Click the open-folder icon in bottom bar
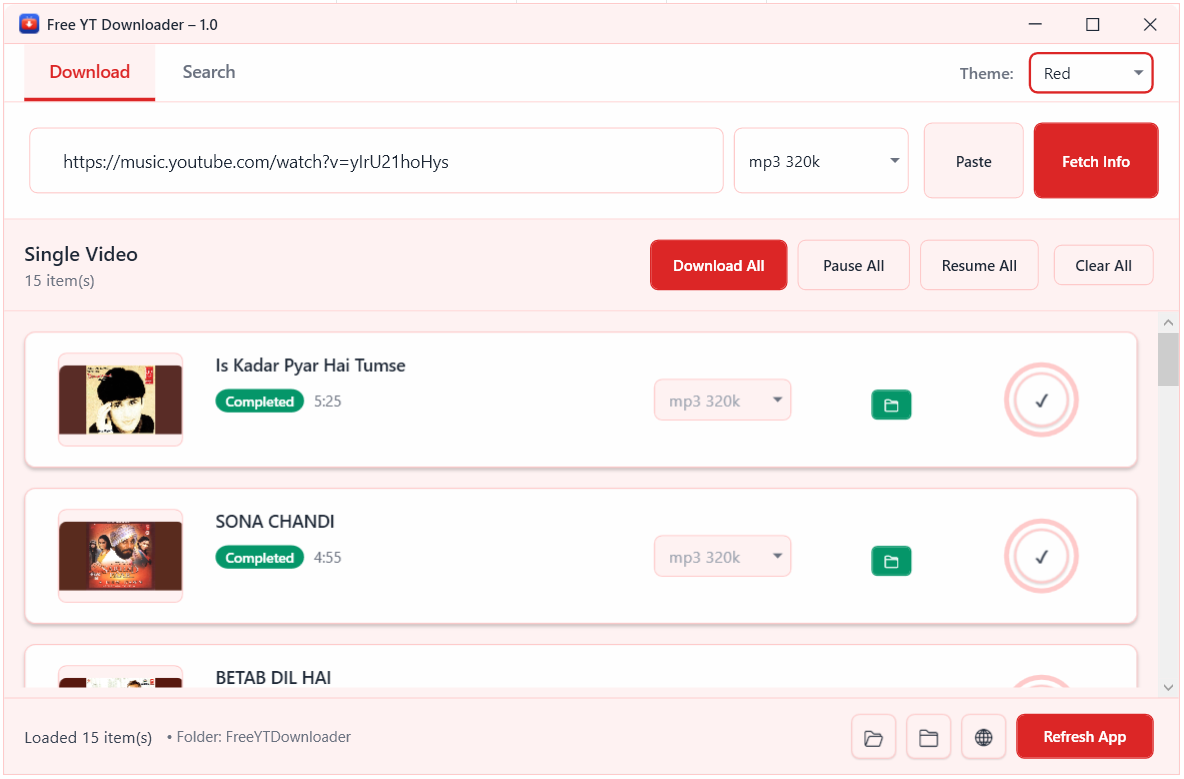Viewport: 1184px width, 779px height. tap(873, 738)
